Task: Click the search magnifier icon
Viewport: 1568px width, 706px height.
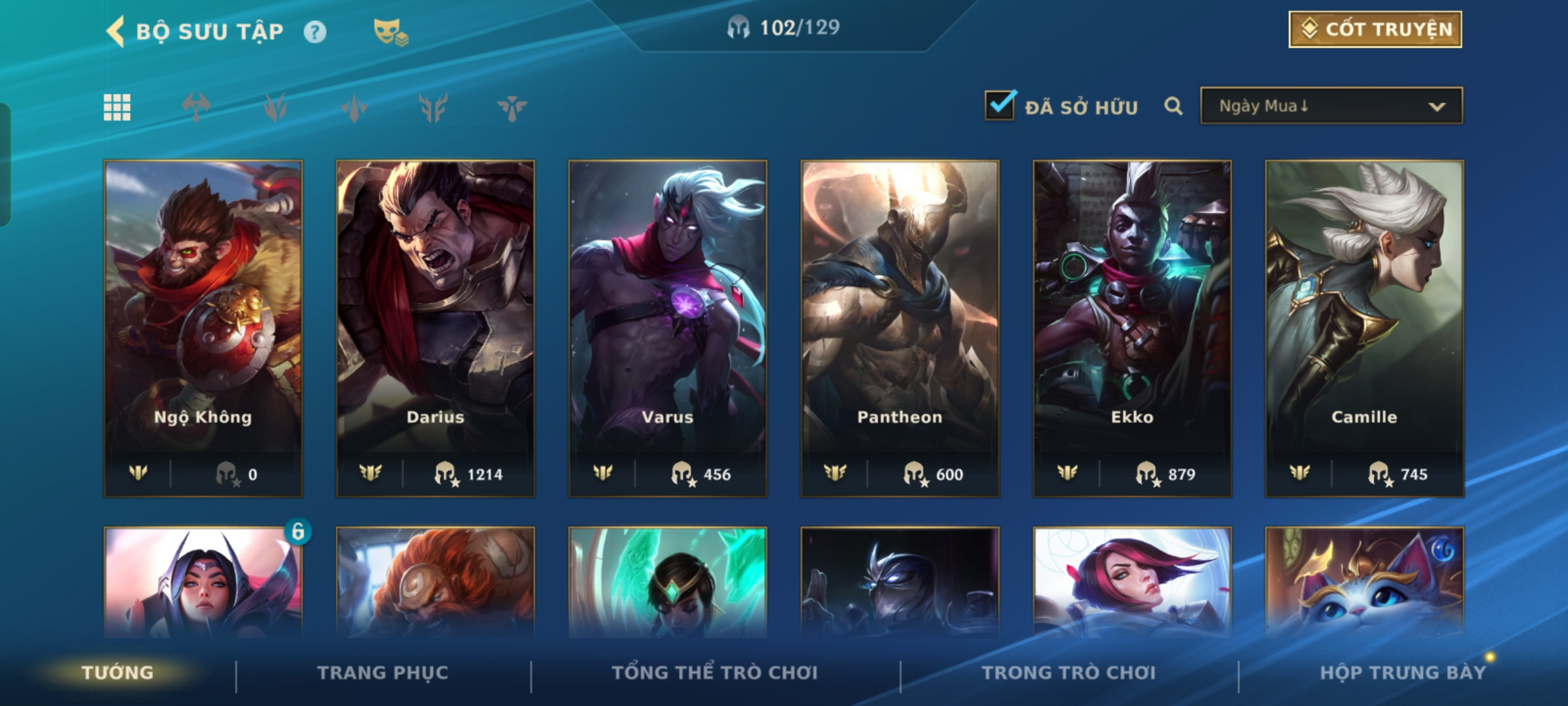Action: 1173,106
